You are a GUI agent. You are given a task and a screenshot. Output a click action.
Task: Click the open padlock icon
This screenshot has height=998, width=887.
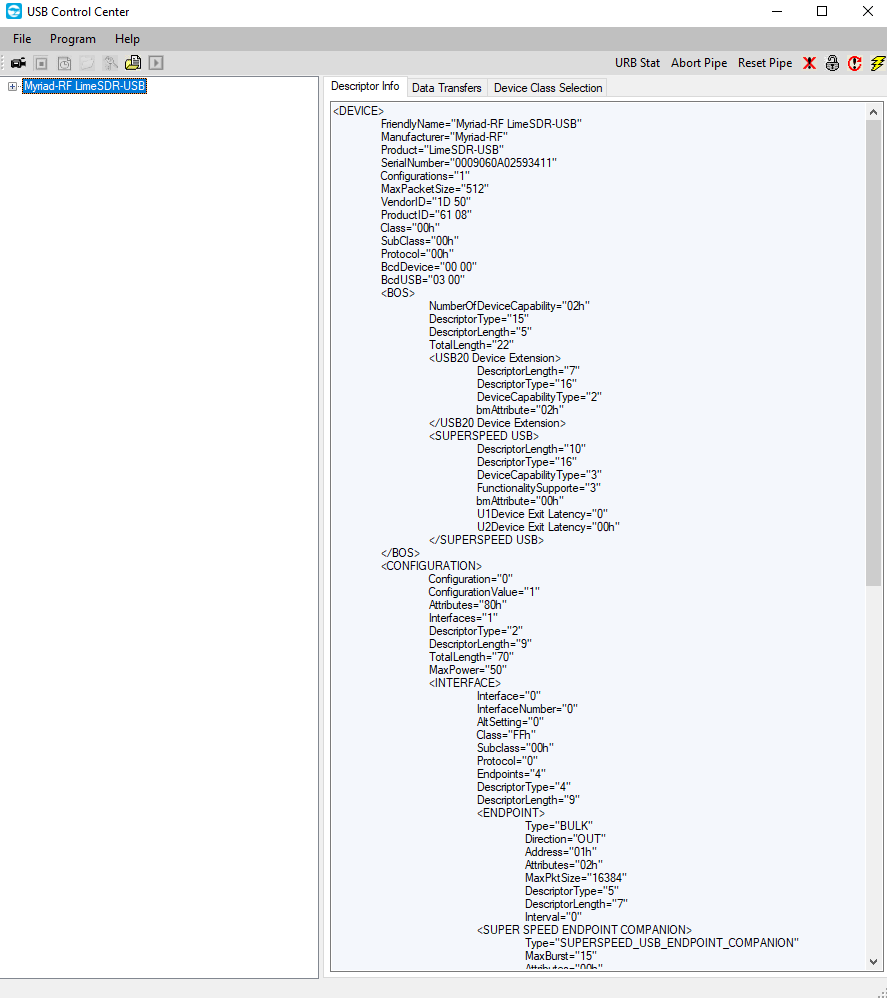[832, 63]
